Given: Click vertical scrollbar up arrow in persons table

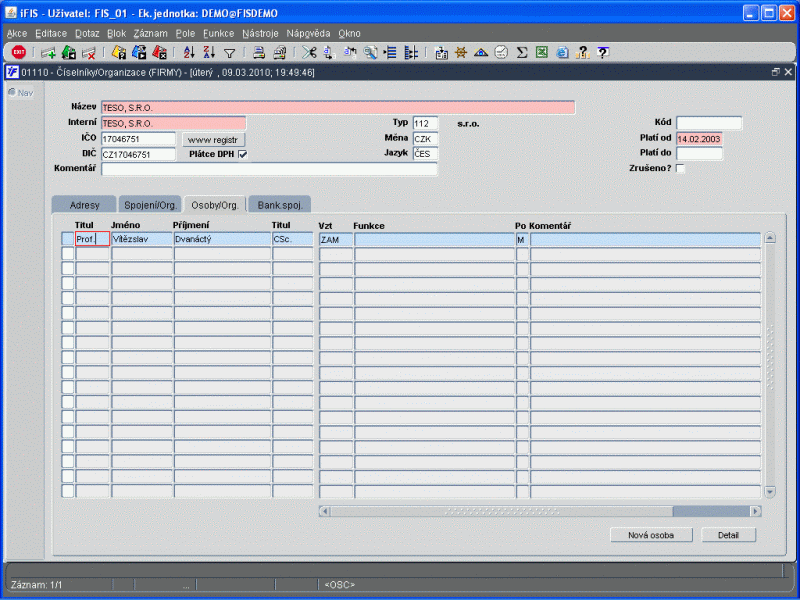Looking at the screenshot, I should click(769, 238).
